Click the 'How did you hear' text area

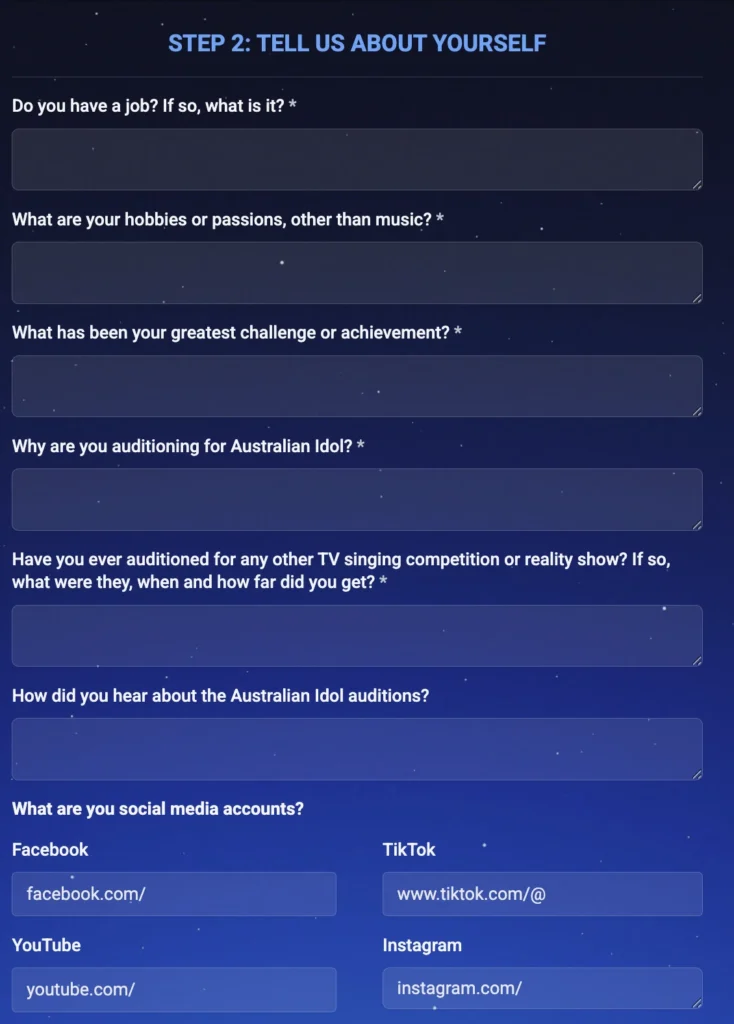(x=356, y=749)
